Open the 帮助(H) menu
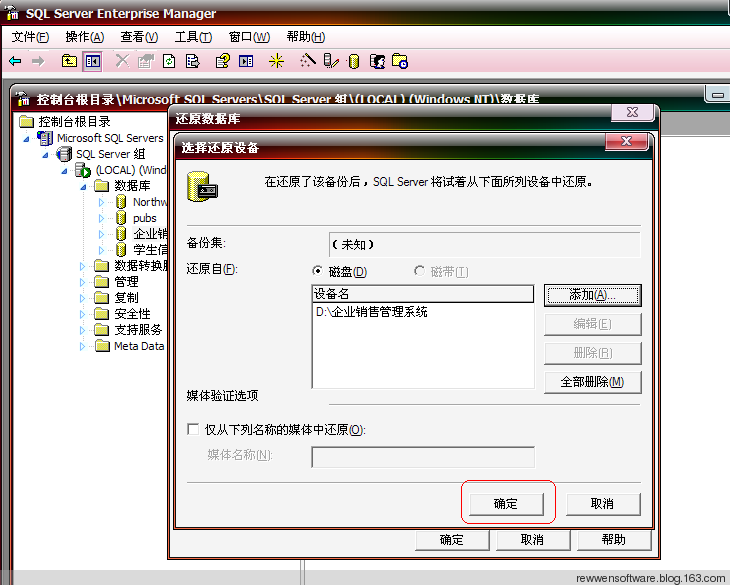 [306, 37]
